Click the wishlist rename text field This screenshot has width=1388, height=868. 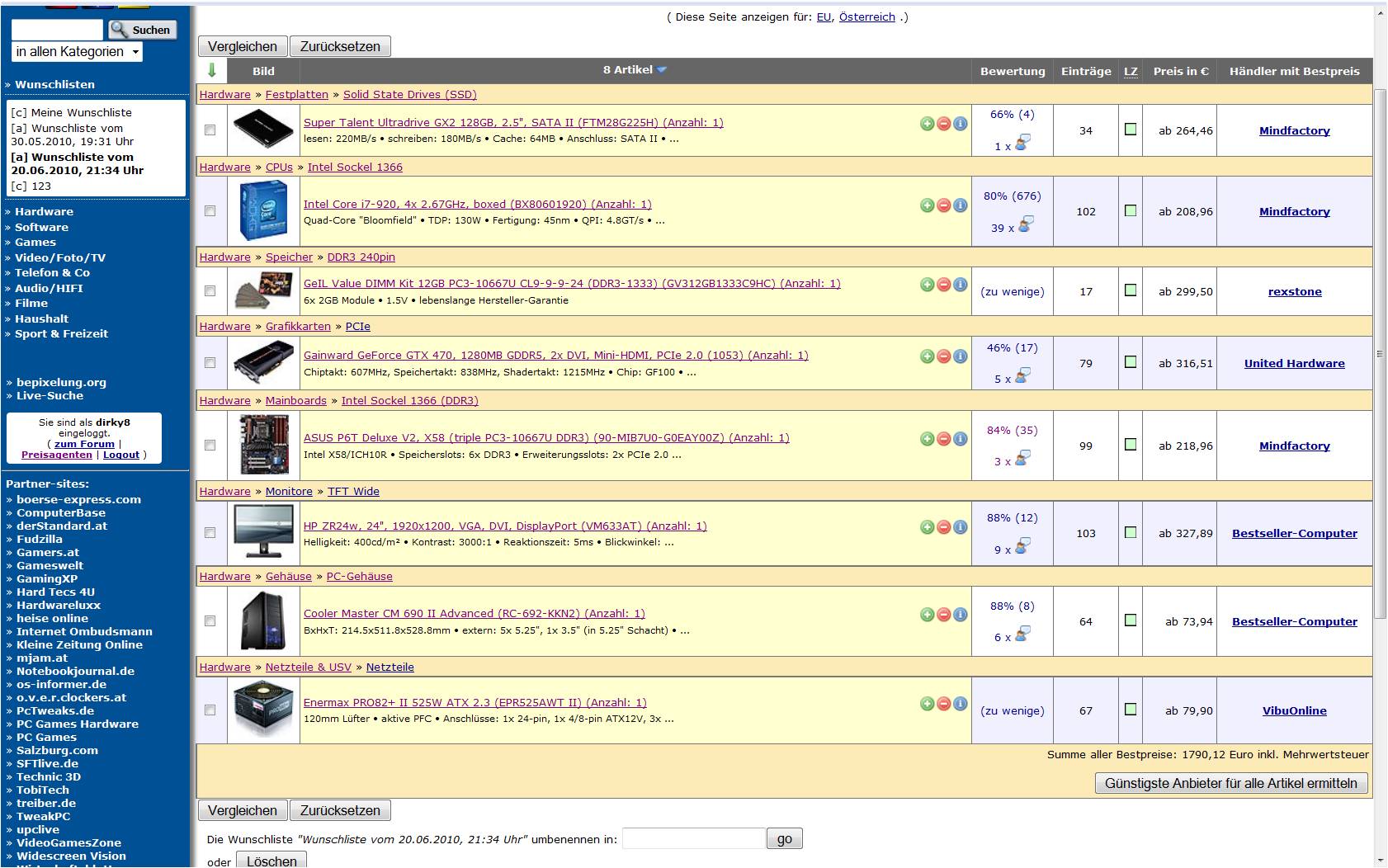693,839
